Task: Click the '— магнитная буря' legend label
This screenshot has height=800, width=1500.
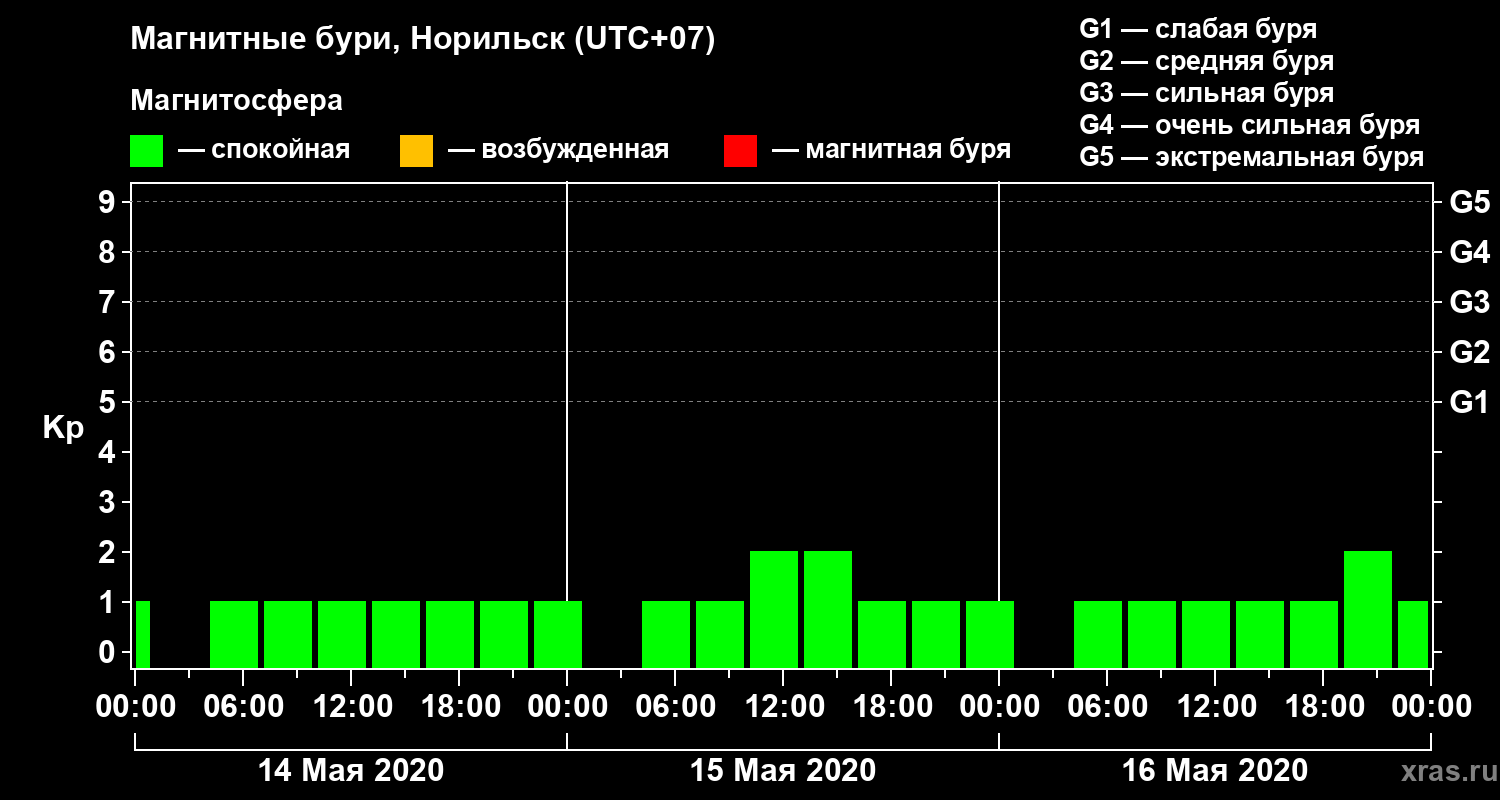Action: pyautogui.click(x=891, y=150)
